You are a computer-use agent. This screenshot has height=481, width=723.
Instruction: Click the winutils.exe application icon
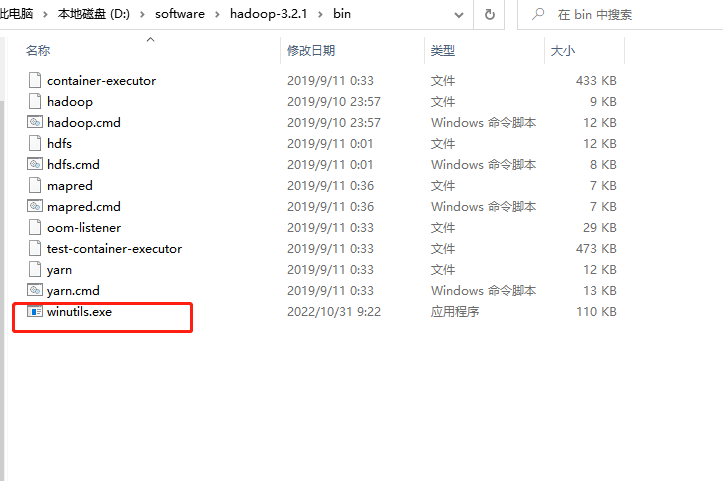(35, 312)
